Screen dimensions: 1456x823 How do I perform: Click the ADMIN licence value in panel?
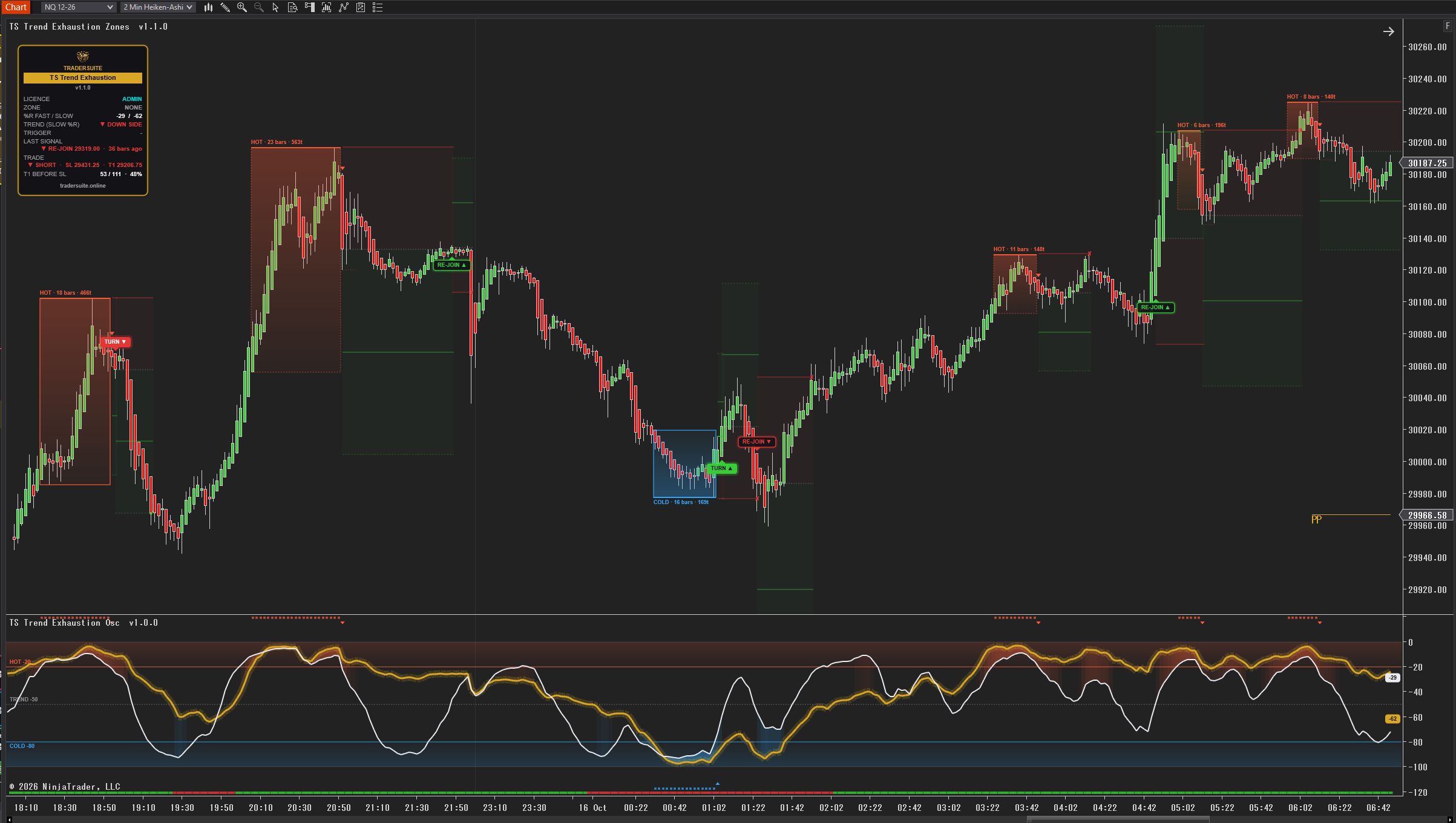click(x=132, y=99)
